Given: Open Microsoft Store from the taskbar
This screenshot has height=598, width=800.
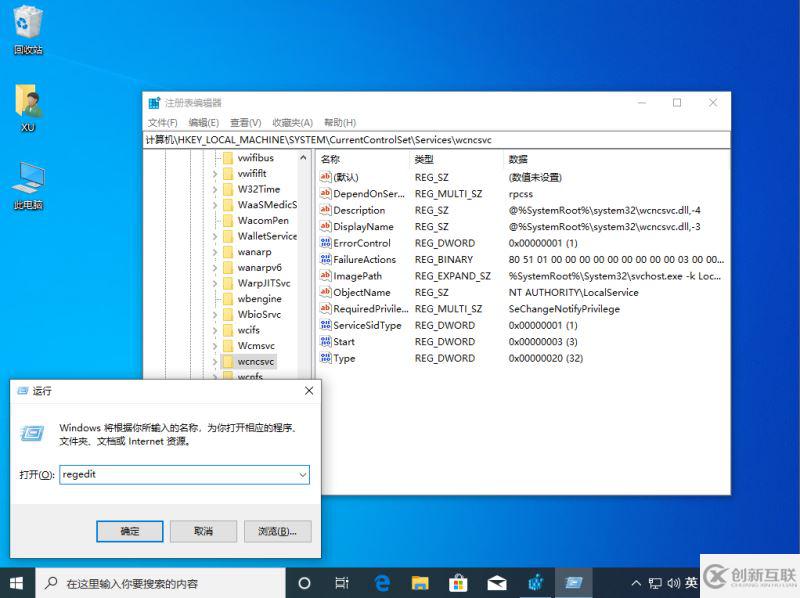Looking at the screenshot, I should [x=458, y=582].
